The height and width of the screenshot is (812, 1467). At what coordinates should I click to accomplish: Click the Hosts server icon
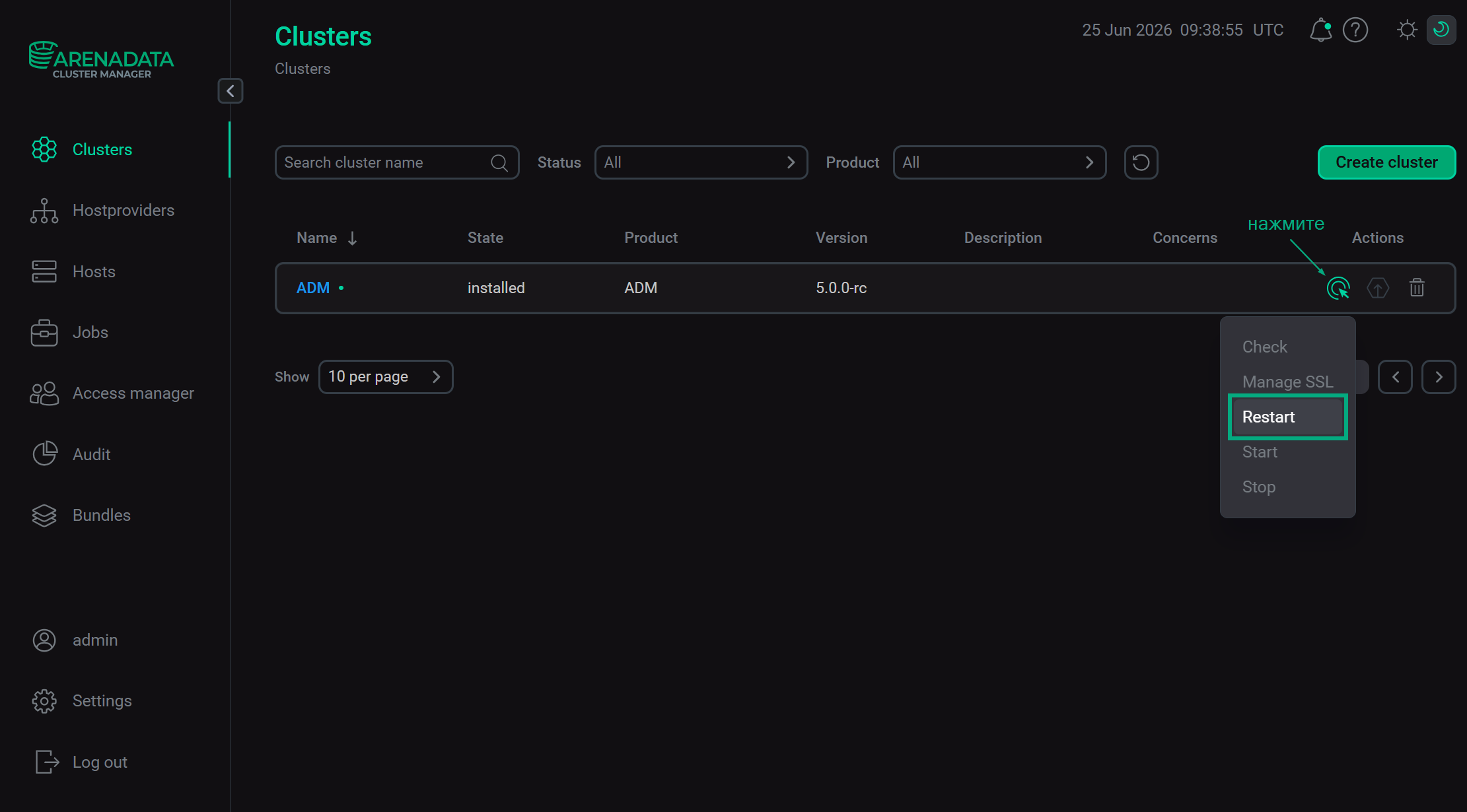(x=44, y=271)
